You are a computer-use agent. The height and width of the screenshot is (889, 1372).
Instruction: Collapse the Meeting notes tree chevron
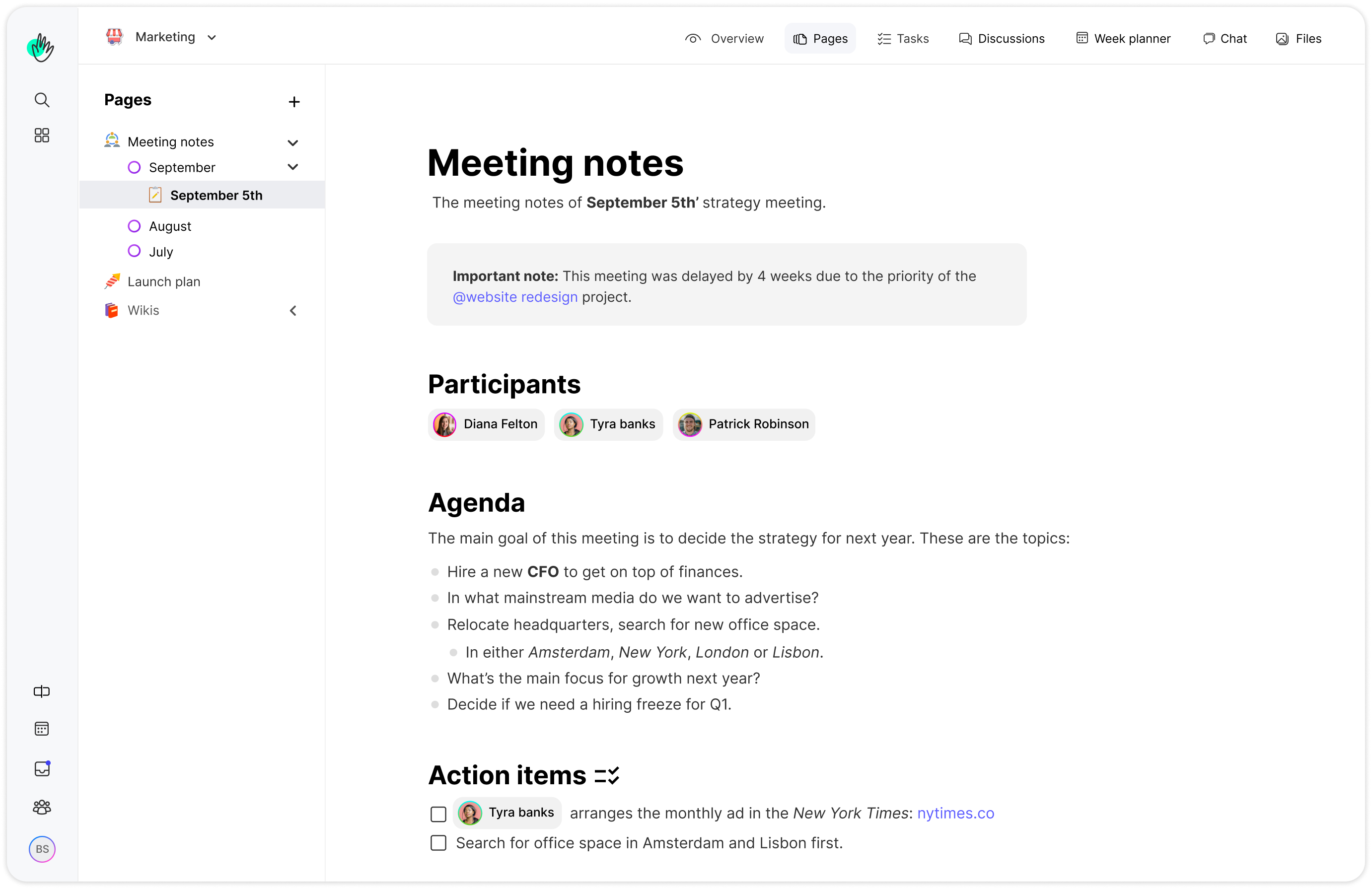(x=293, y=142)
